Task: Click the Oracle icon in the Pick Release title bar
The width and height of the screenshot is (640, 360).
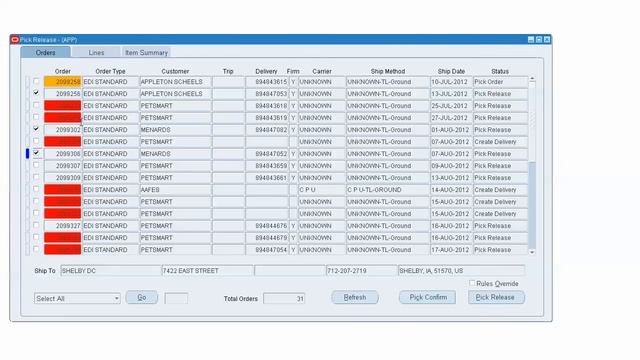Action: [15, 40]
